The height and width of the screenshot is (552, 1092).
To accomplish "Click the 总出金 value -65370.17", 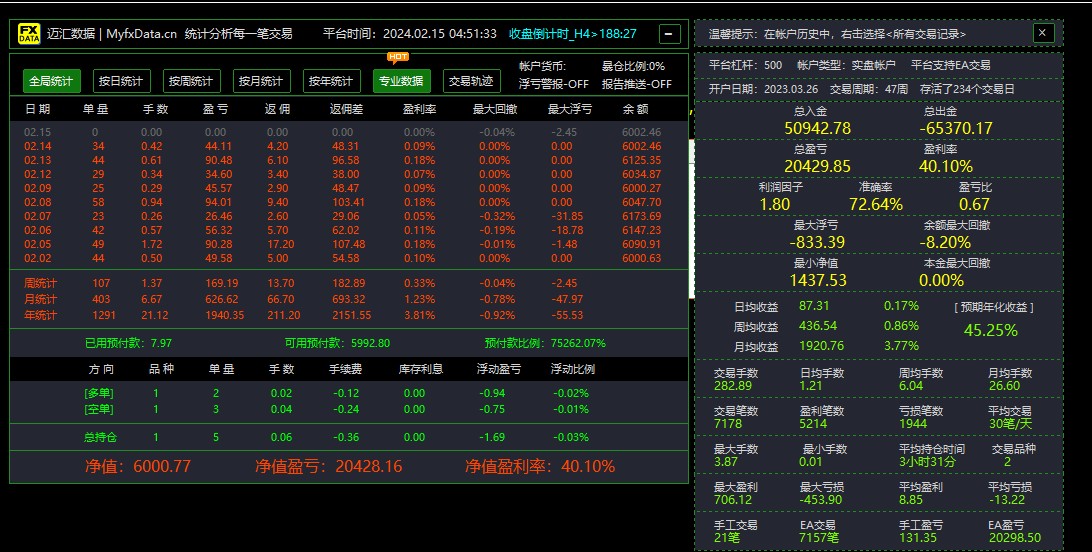I will point(956,128).
